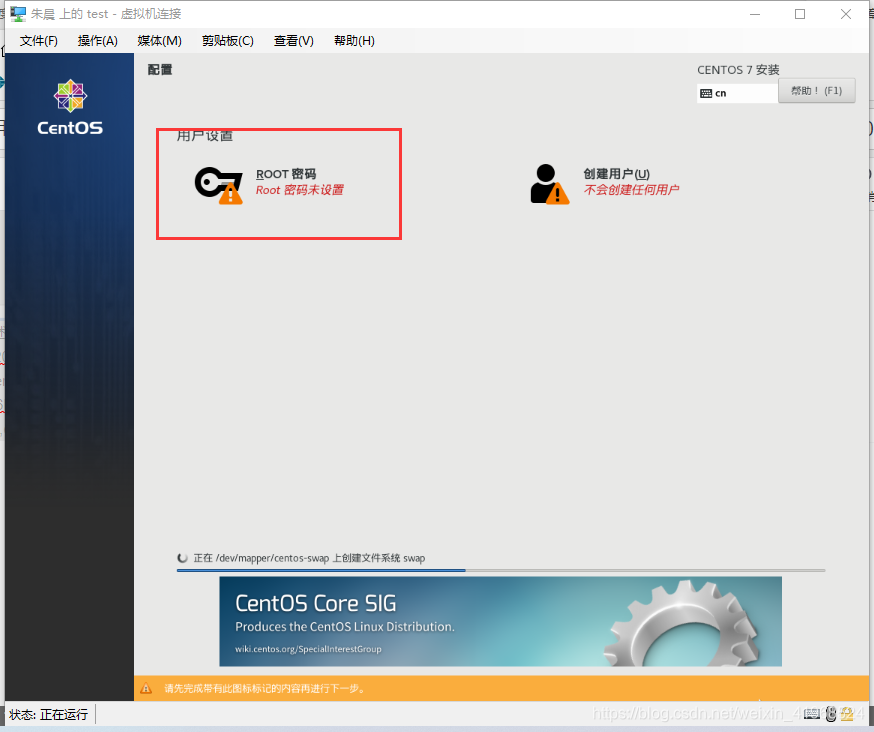The image size is (874, 732).
Task: Open the 文件(F) menu
Action: click(38, 41)
